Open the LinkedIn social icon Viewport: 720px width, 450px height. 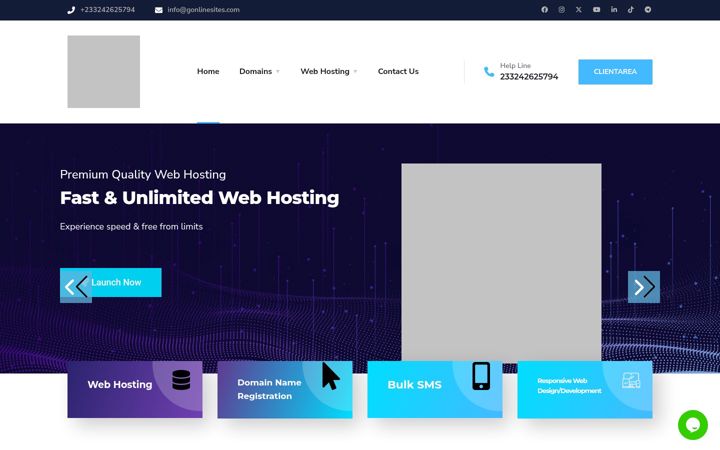pyautogui.click(x=613, y=10)
